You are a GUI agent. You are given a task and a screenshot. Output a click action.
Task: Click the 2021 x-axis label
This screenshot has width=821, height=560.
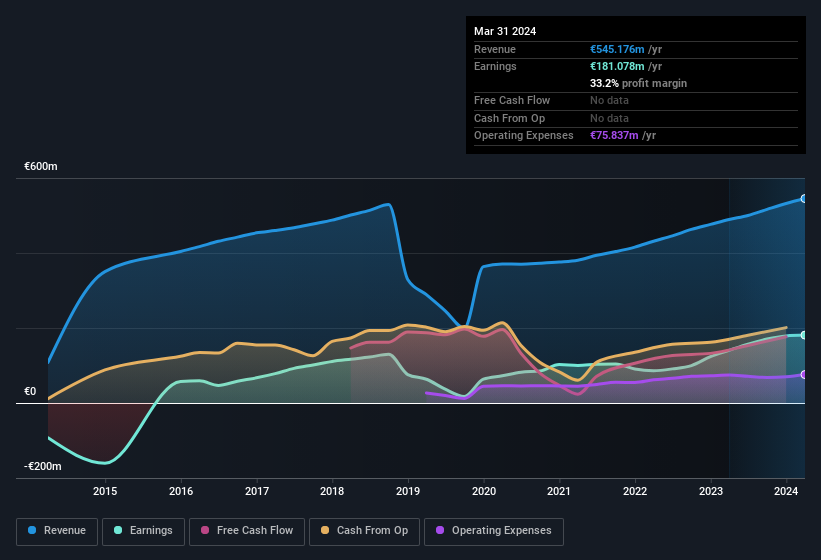pos(559,491)
